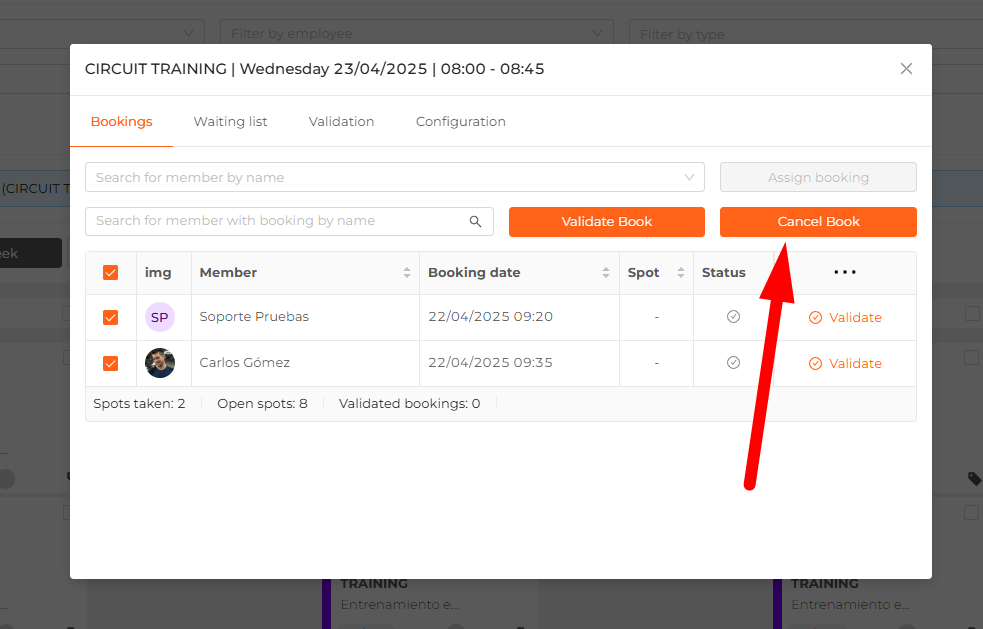
Task: Click the status check icon for Soporte Pruebas
Action: pyautogui.click(x=733, y=317)
